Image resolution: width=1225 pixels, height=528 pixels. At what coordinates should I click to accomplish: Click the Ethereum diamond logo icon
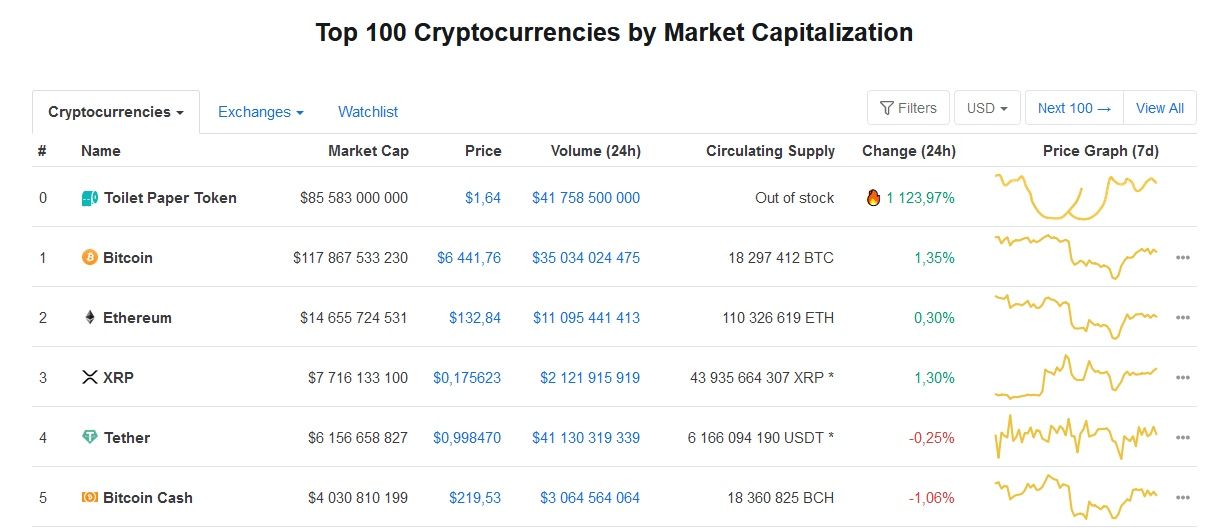coord(90,318)
